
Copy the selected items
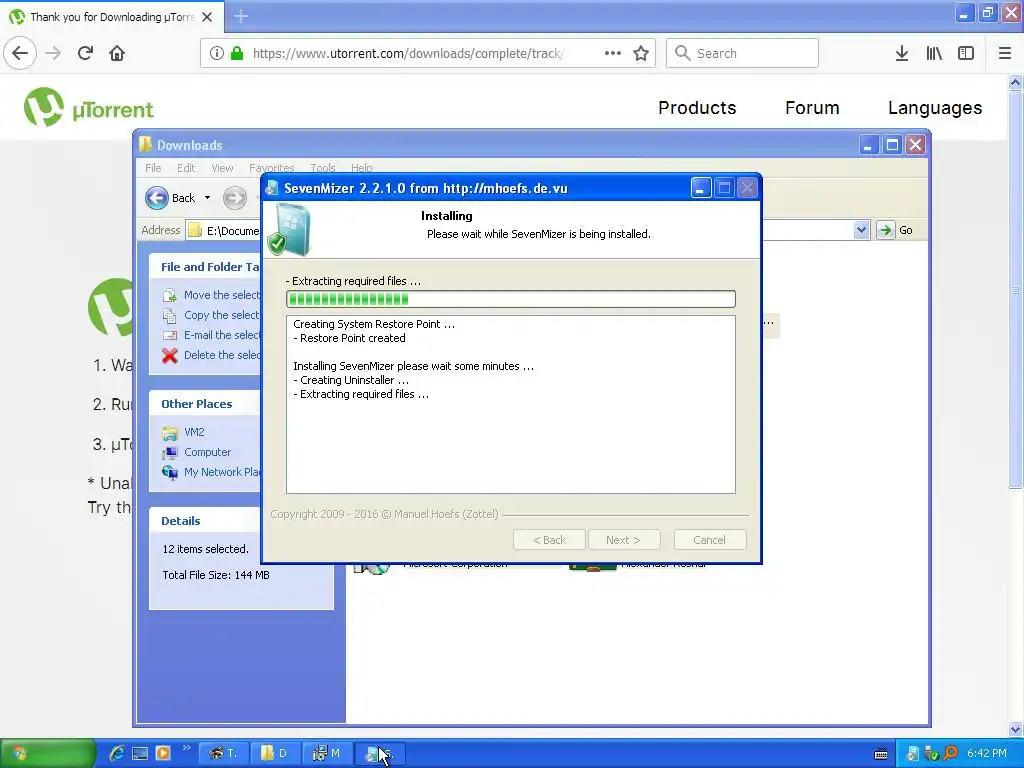pos(210,315)
